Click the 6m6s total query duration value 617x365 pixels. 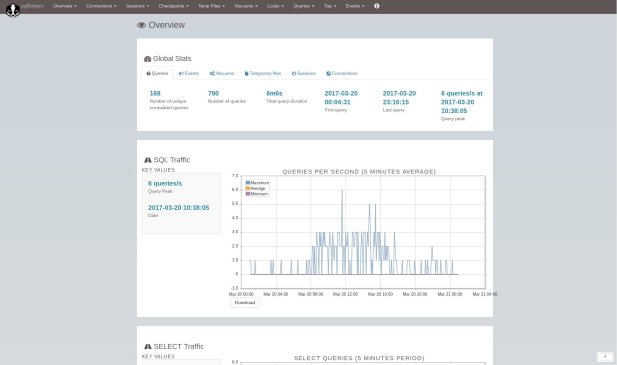[x=274, y=94]
